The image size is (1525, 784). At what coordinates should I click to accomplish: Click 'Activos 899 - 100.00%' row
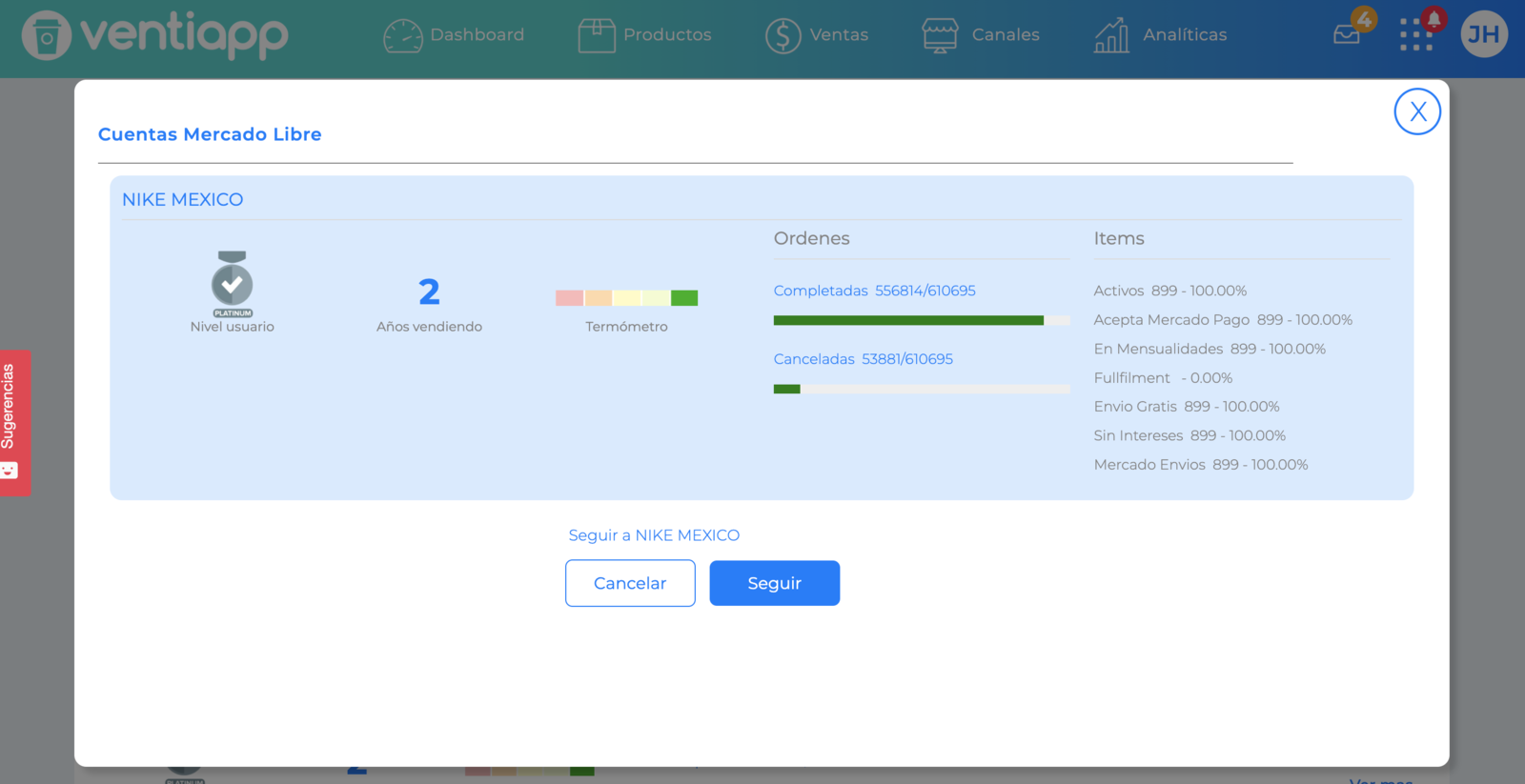[1169, 291]
